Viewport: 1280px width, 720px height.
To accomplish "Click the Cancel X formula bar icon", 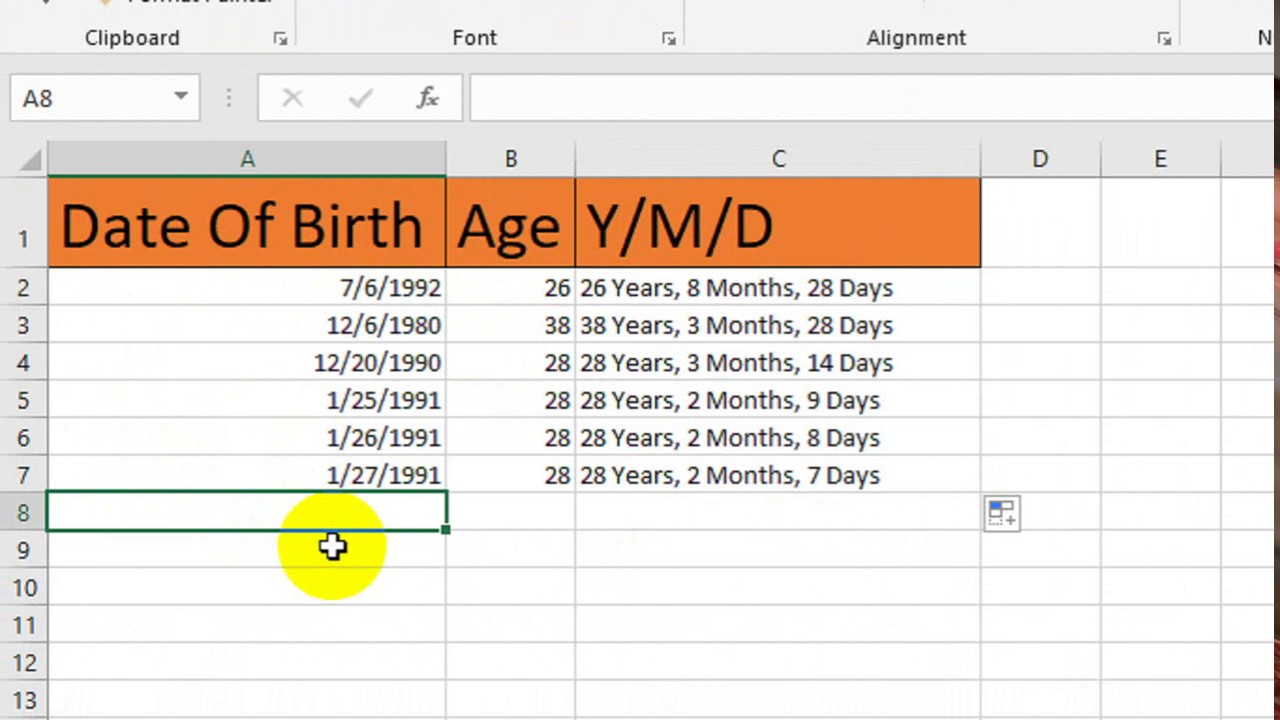I will 292,98.
